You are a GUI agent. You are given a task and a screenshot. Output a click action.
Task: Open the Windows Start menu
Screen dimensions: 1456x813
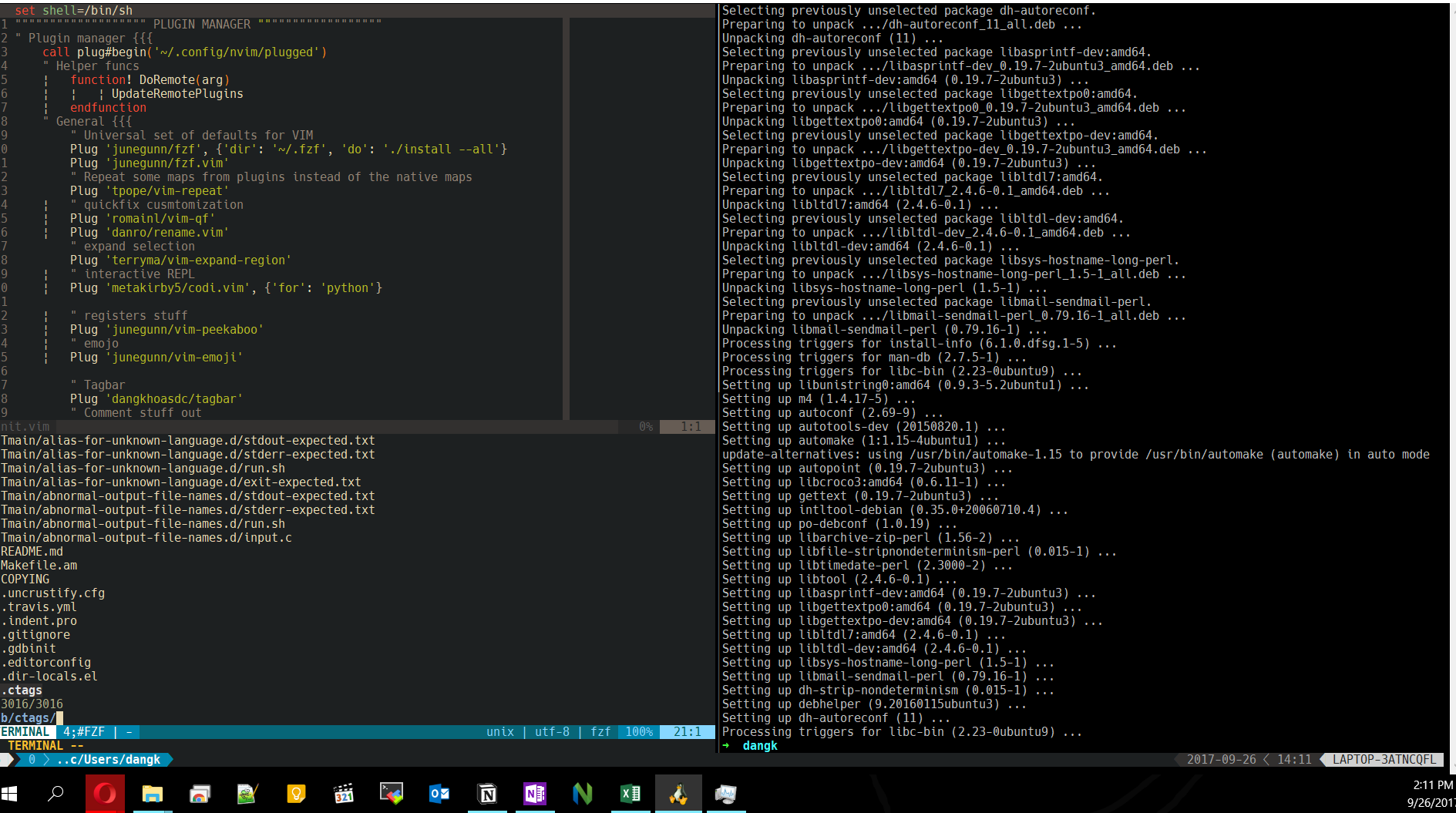coord(10,793)
